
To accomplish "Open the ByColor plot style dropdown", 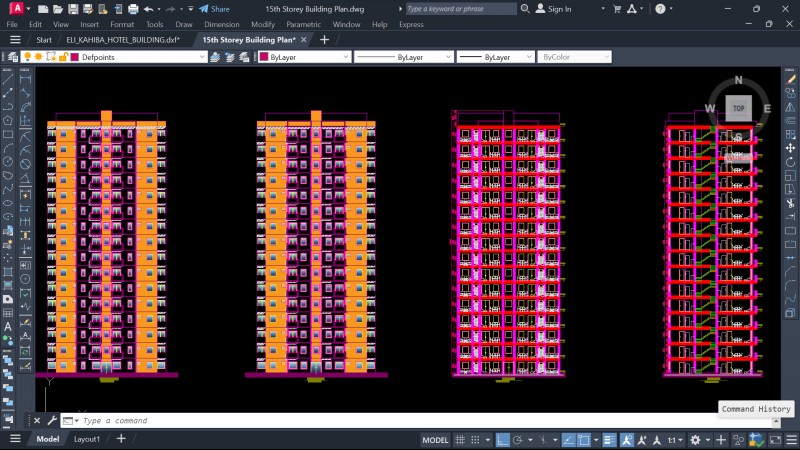I will pos(606,57).
